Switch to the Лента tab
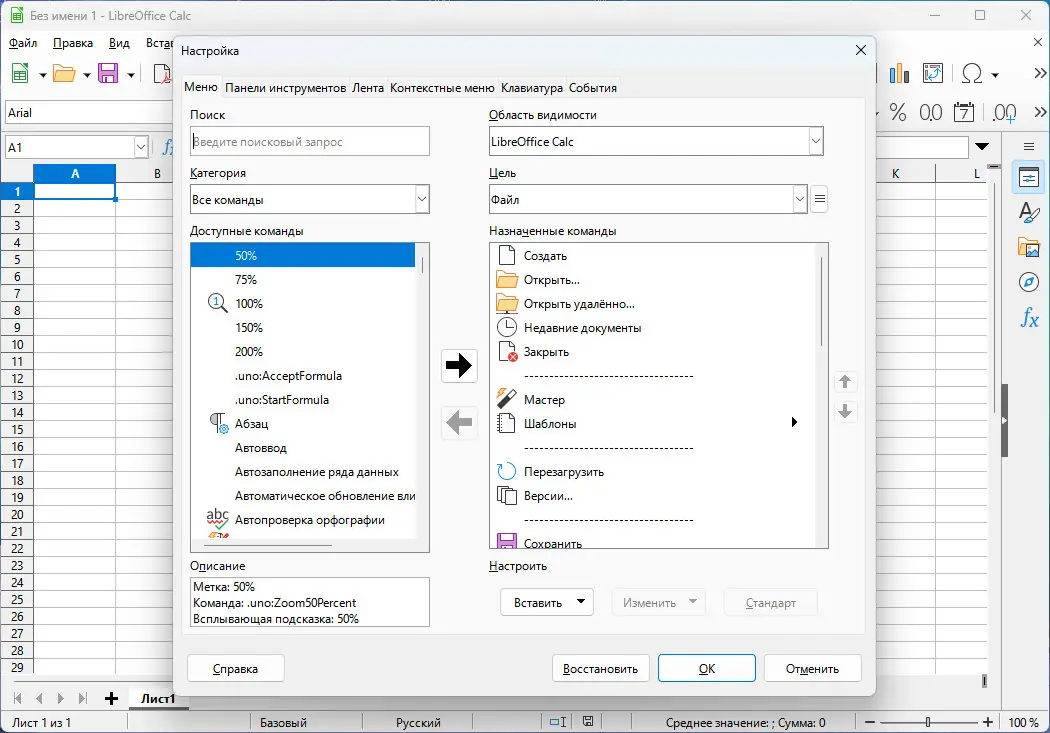The image size is (1050, 733). pyautogui.click(x=368, y=88)
